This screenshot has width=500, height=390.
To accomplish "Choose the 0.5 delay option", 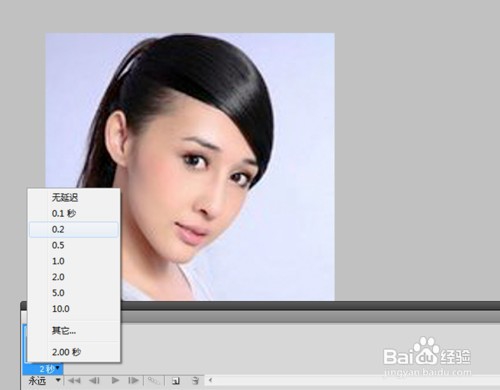I will click(74, 245).
